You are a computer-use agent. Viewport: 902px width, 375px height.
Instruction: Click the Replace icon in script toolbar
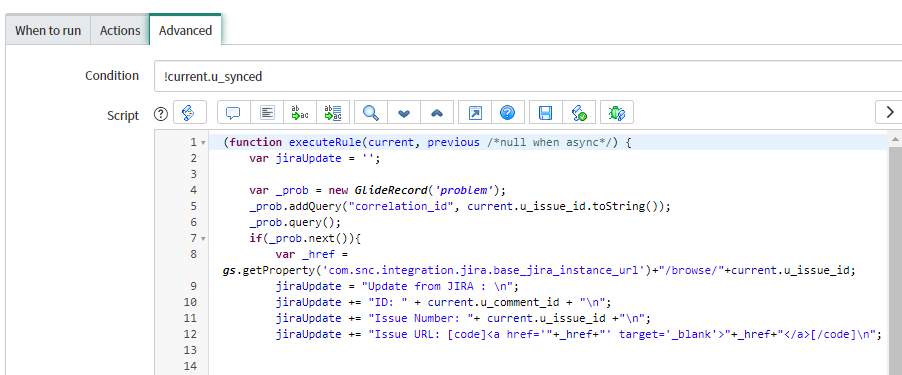point(300,112)
